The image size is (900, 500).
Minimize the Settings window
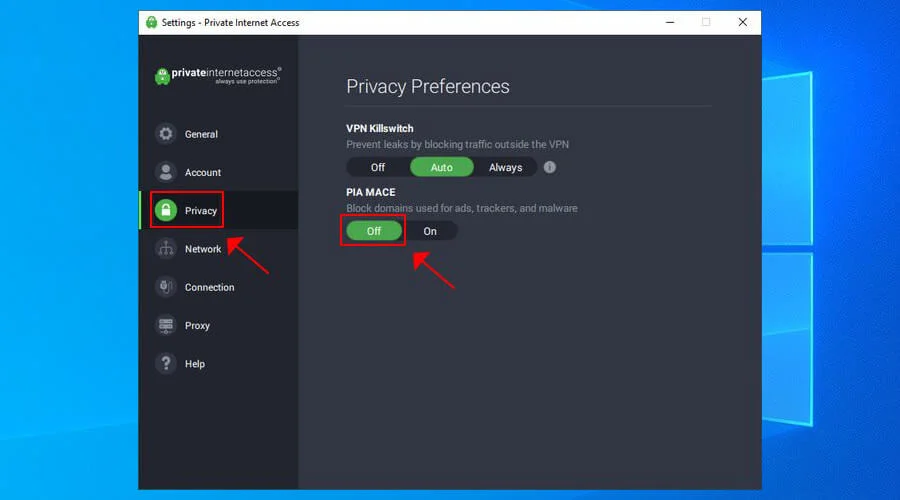point(668,22)
